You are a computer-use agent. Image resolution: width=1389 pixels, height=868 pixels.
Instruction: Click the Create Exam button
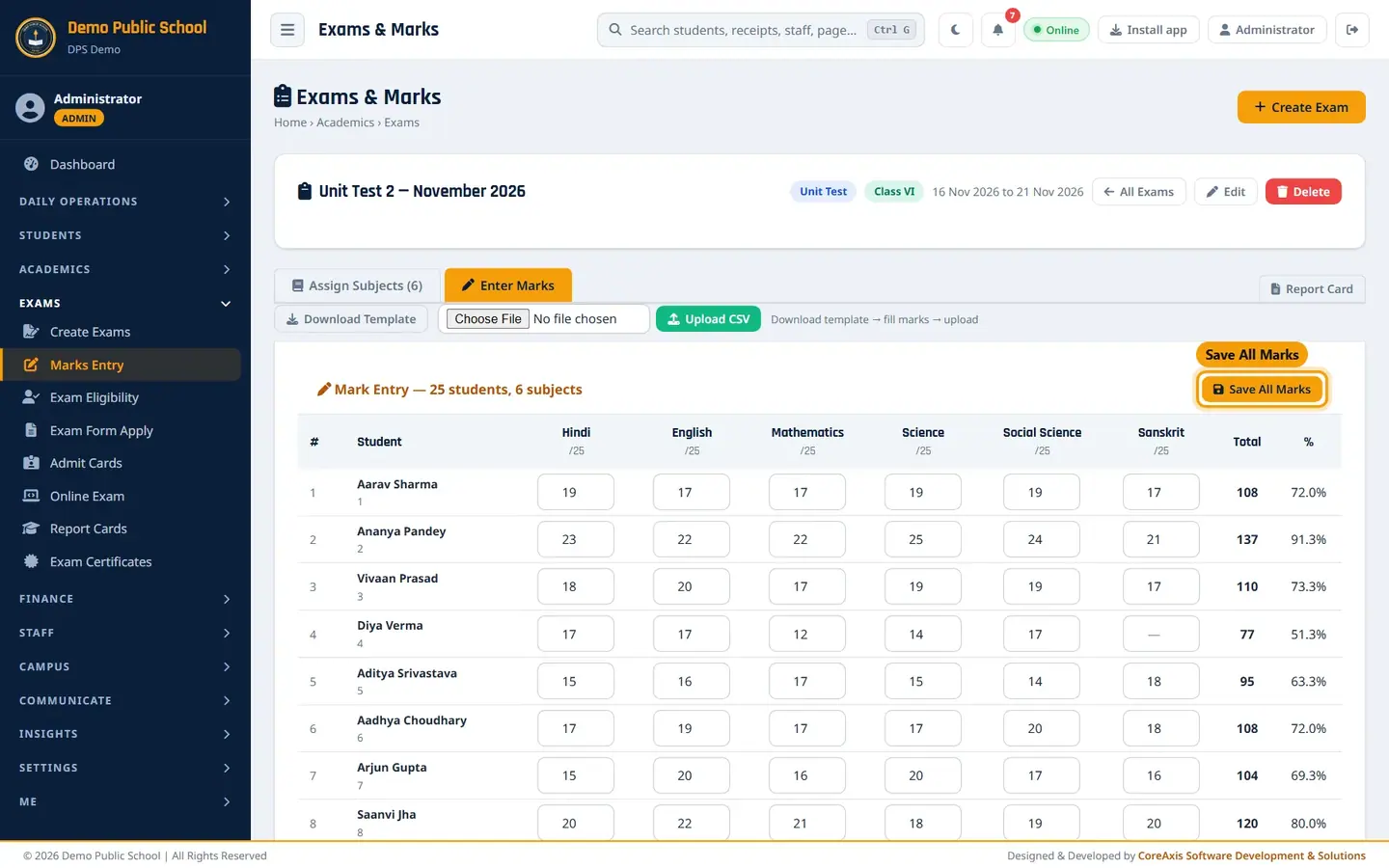(1301, 107)
